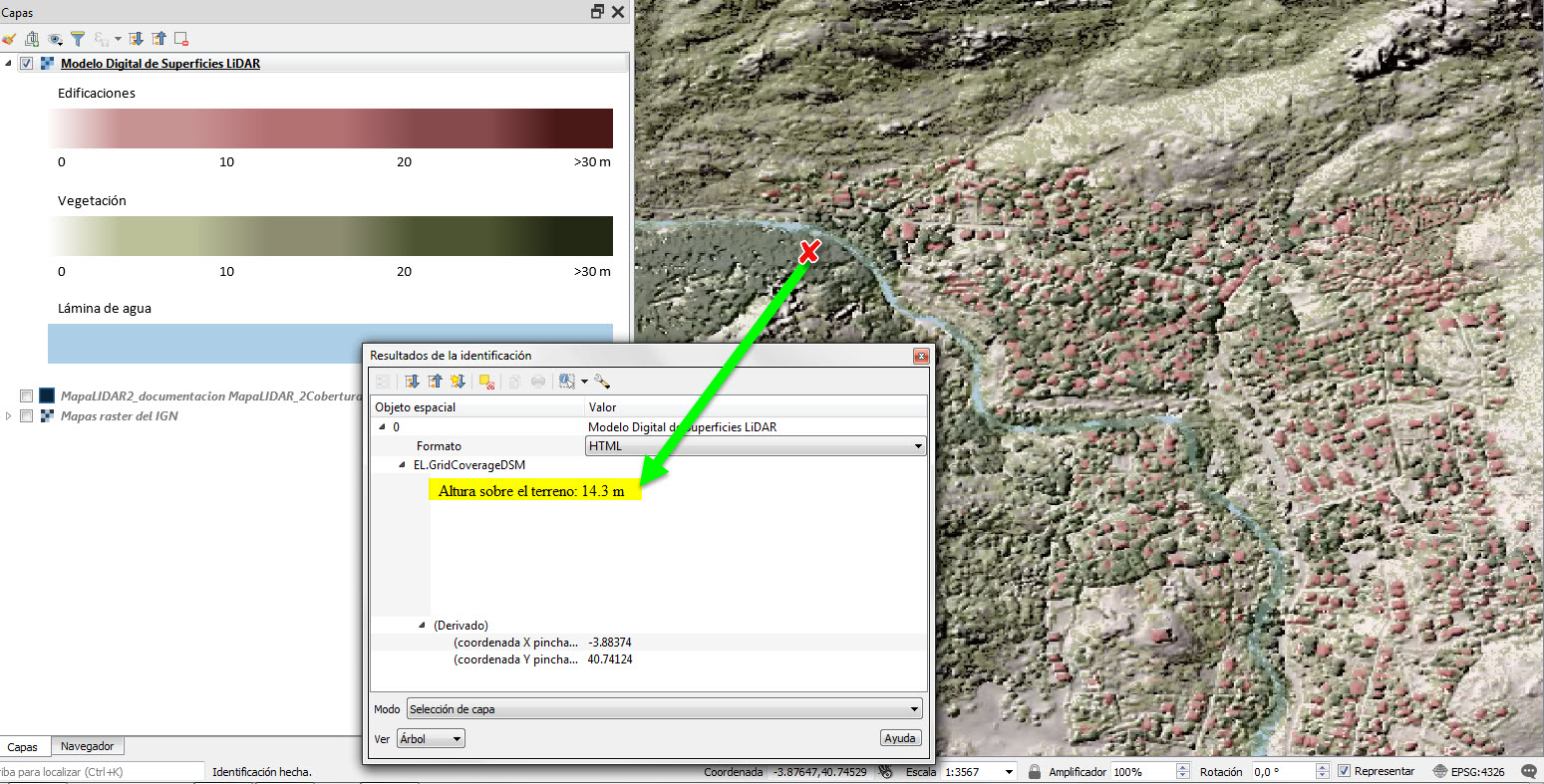Expand all layers in the Capas panel
Screen dimensions: 1544x784
pos(135,38)
